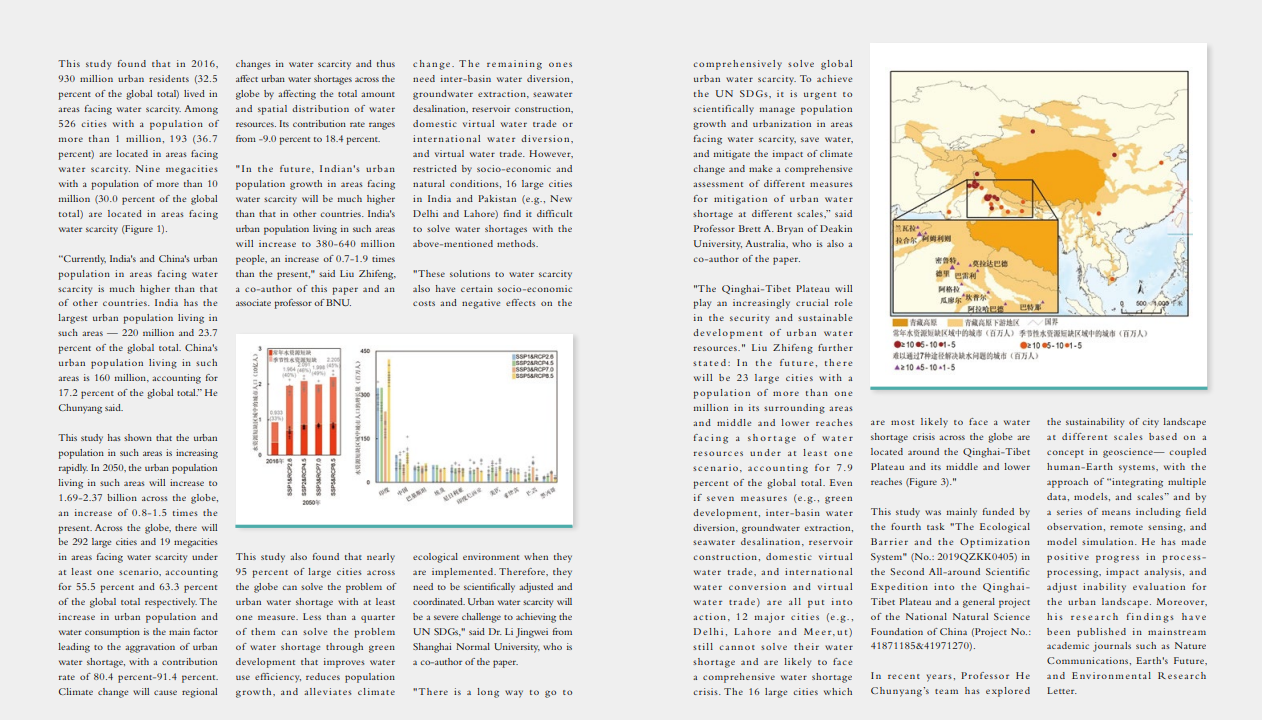This screenshot has width=1262, height=720.
Task: Click the paragraph starting "This study found that in 2016"
Action: click(x=138, y=146)
